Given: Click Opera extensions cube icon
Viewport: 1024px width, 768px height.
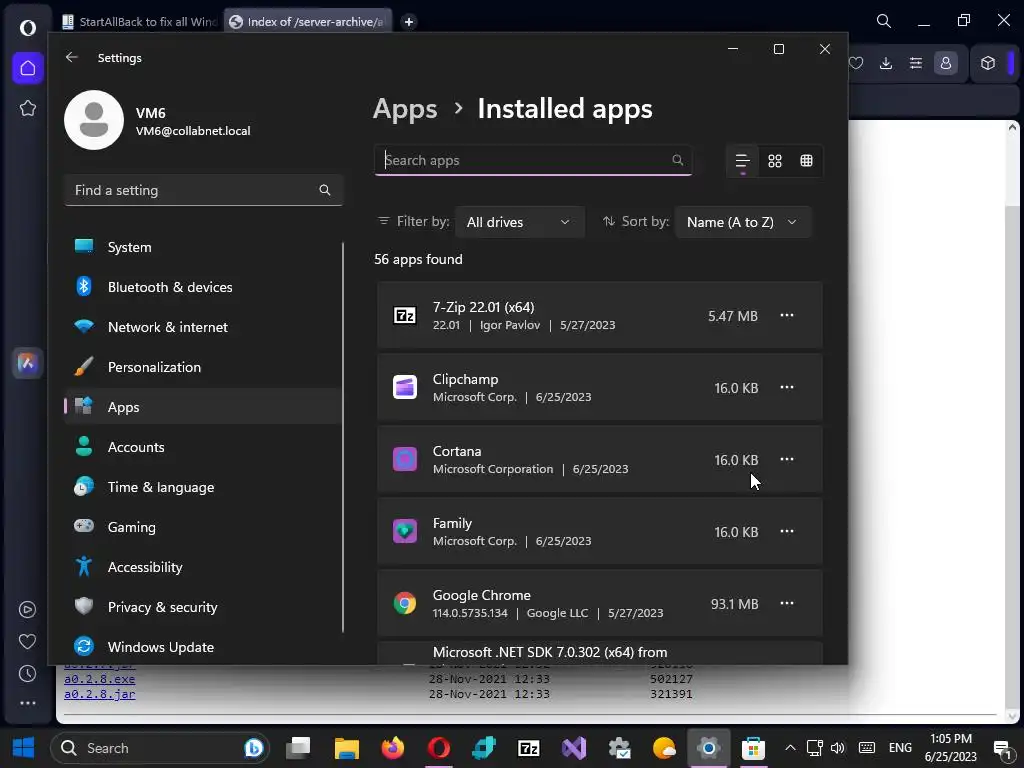Looking at the screenshot, I should coord(987,63).
